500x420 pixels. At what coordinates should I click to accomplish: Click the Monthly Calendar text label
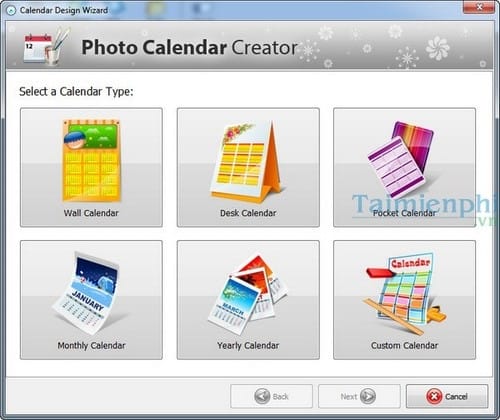click(91, 346)
